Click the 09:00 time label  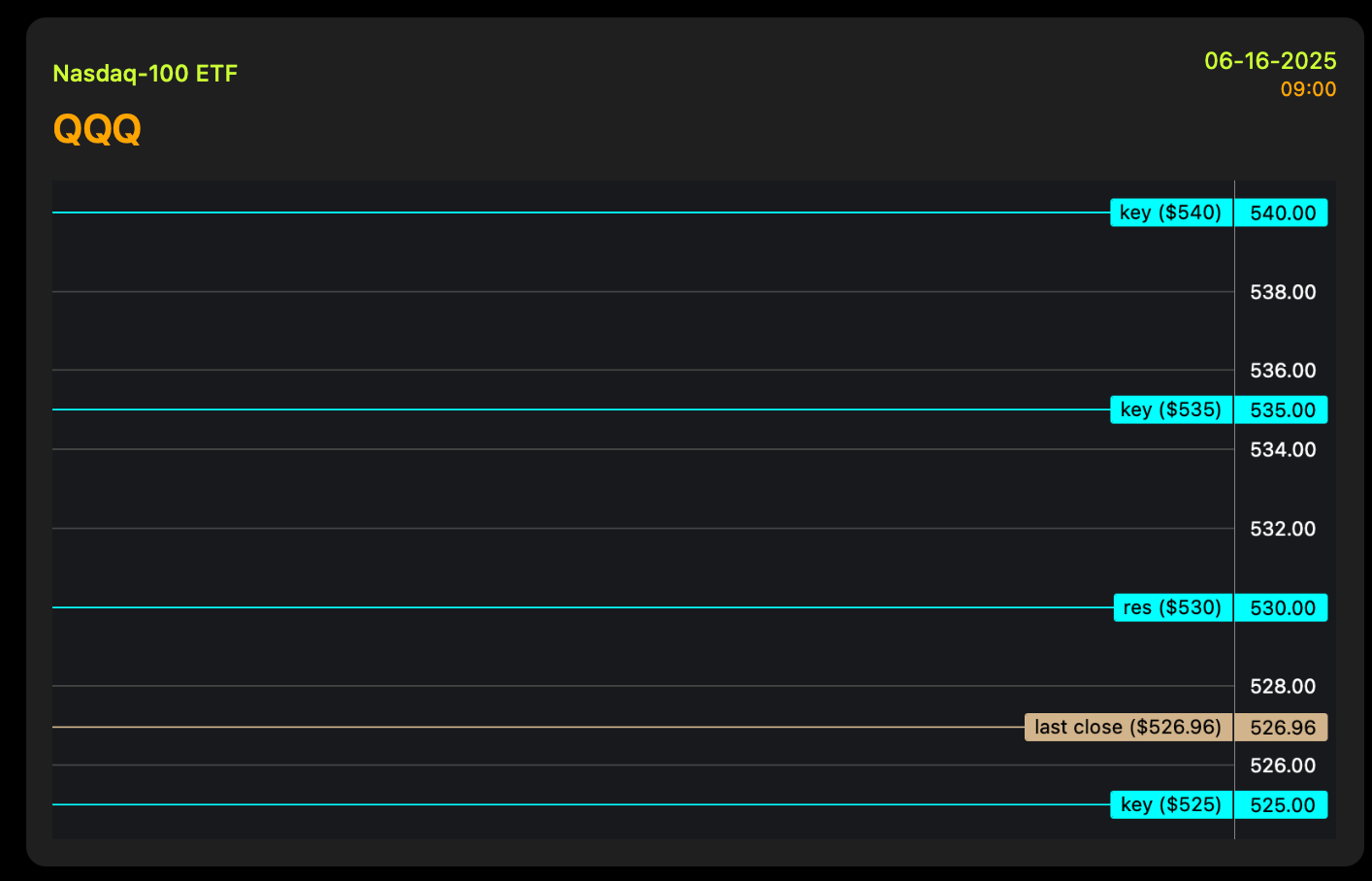1308,89
